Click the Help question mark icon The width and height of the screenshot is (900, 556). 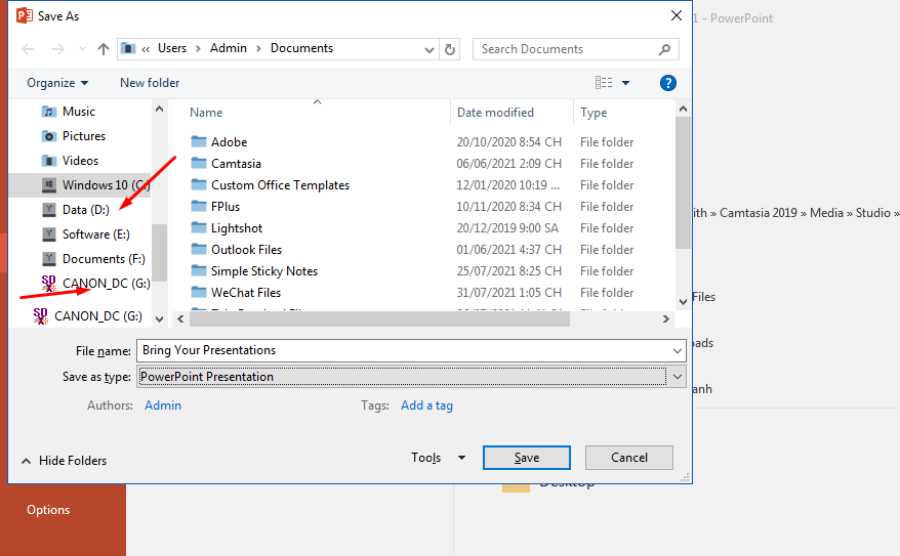[x=668, y=83]
